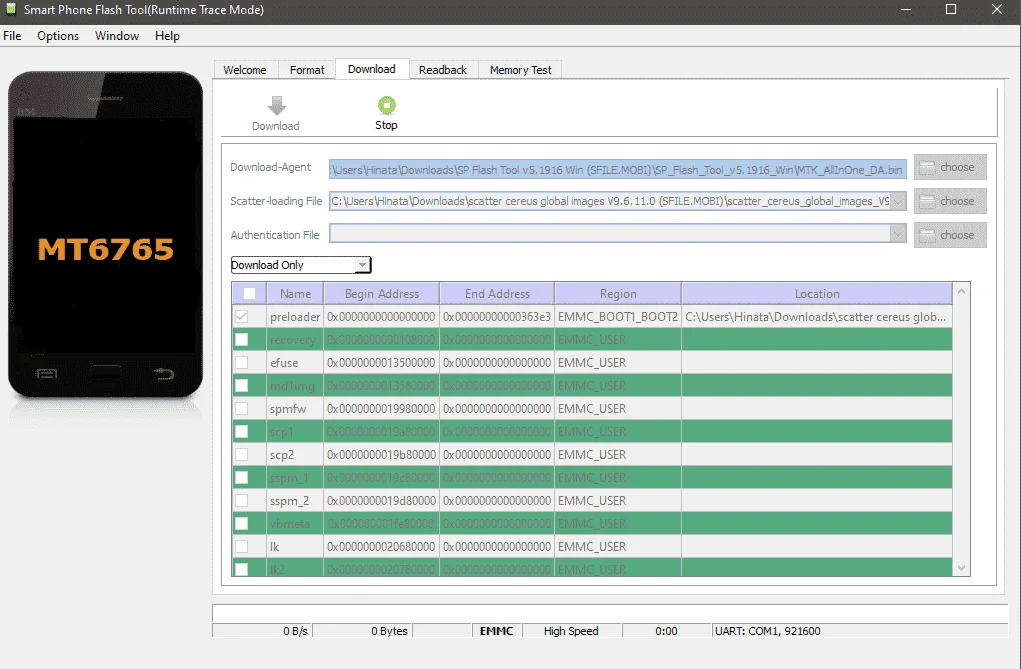Toggle the select-all checkbox in table header

point(249,294)
